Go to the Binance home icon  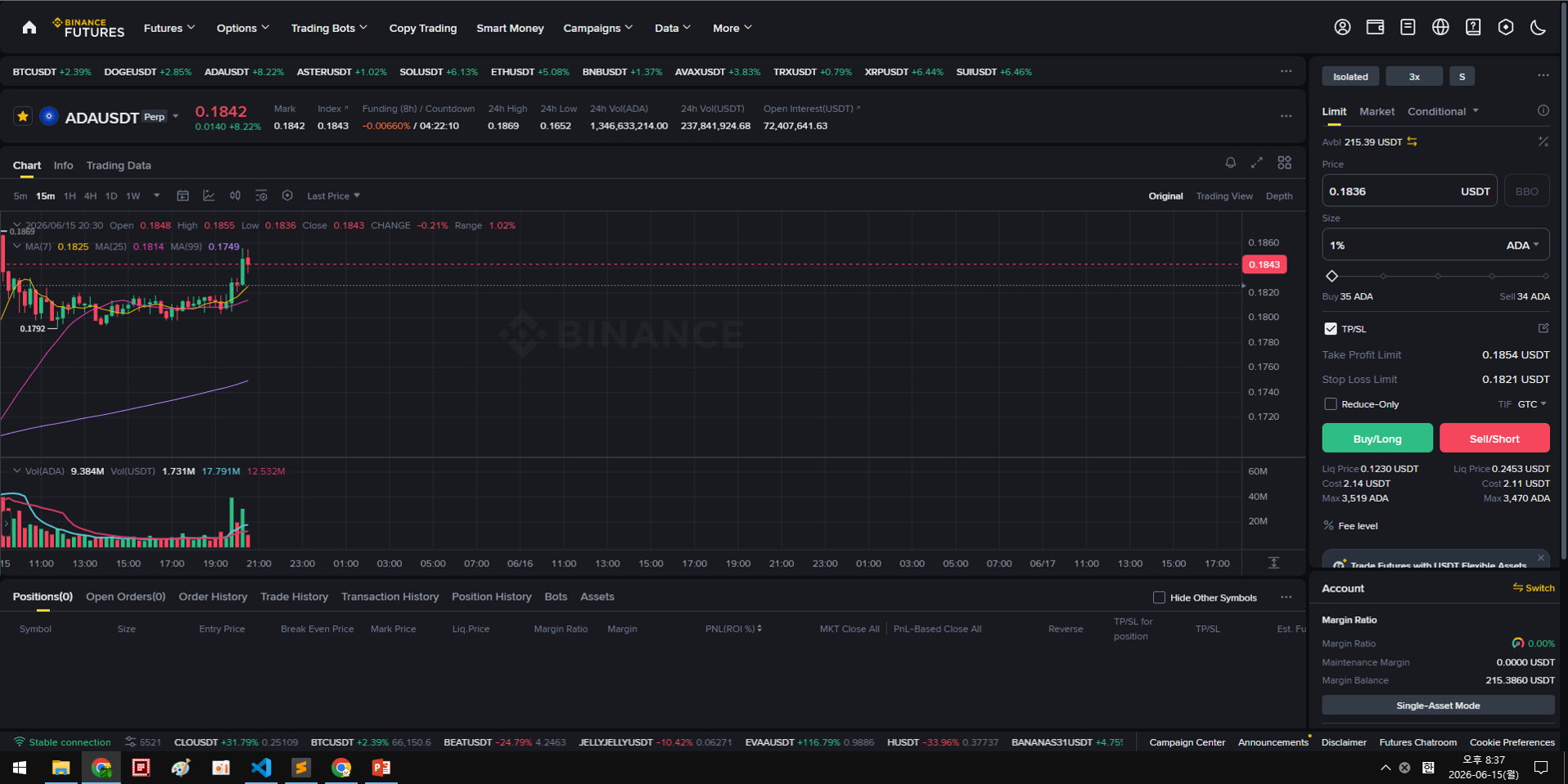[x=29, y=28]
